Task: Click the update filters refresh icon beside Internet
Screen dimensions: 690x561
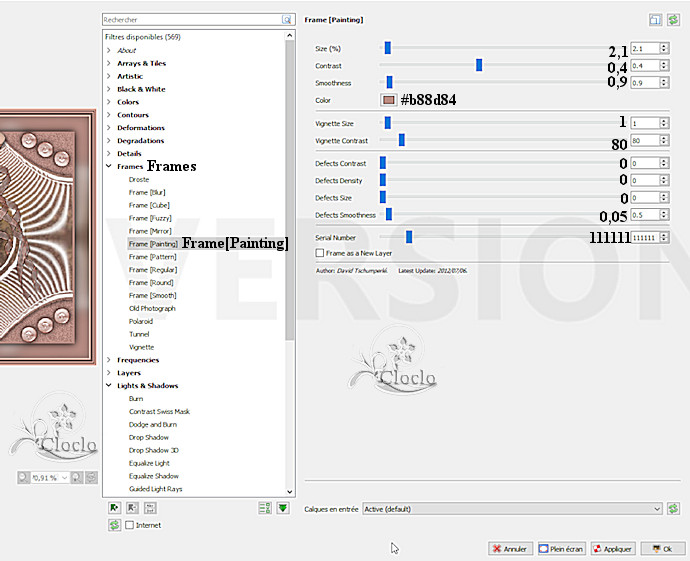Action: pos(114,525)
